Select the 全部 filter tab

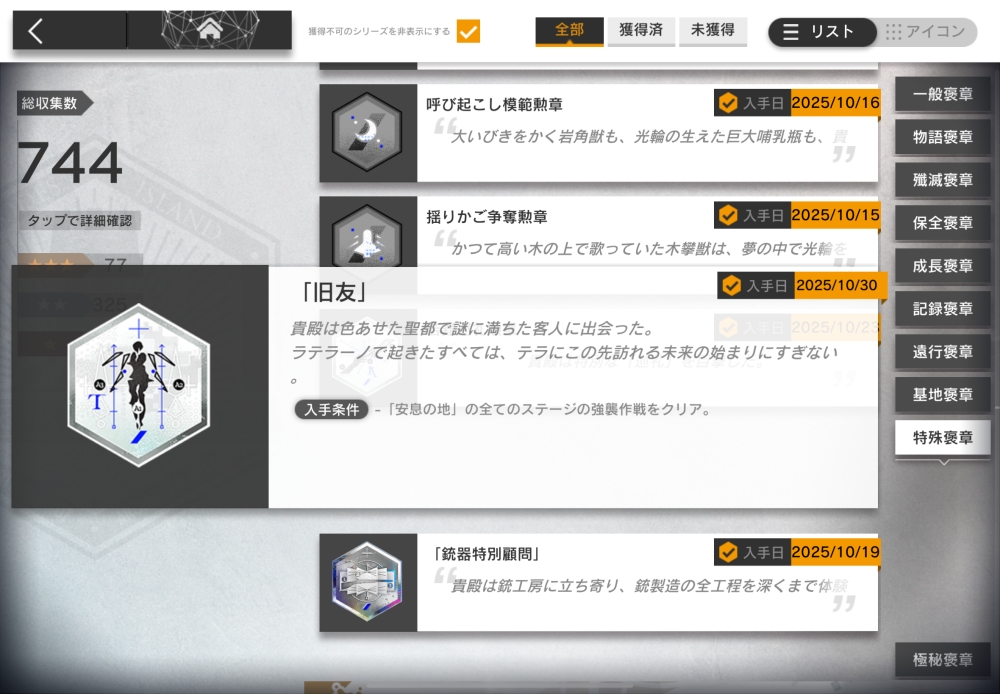pos(570,31)
